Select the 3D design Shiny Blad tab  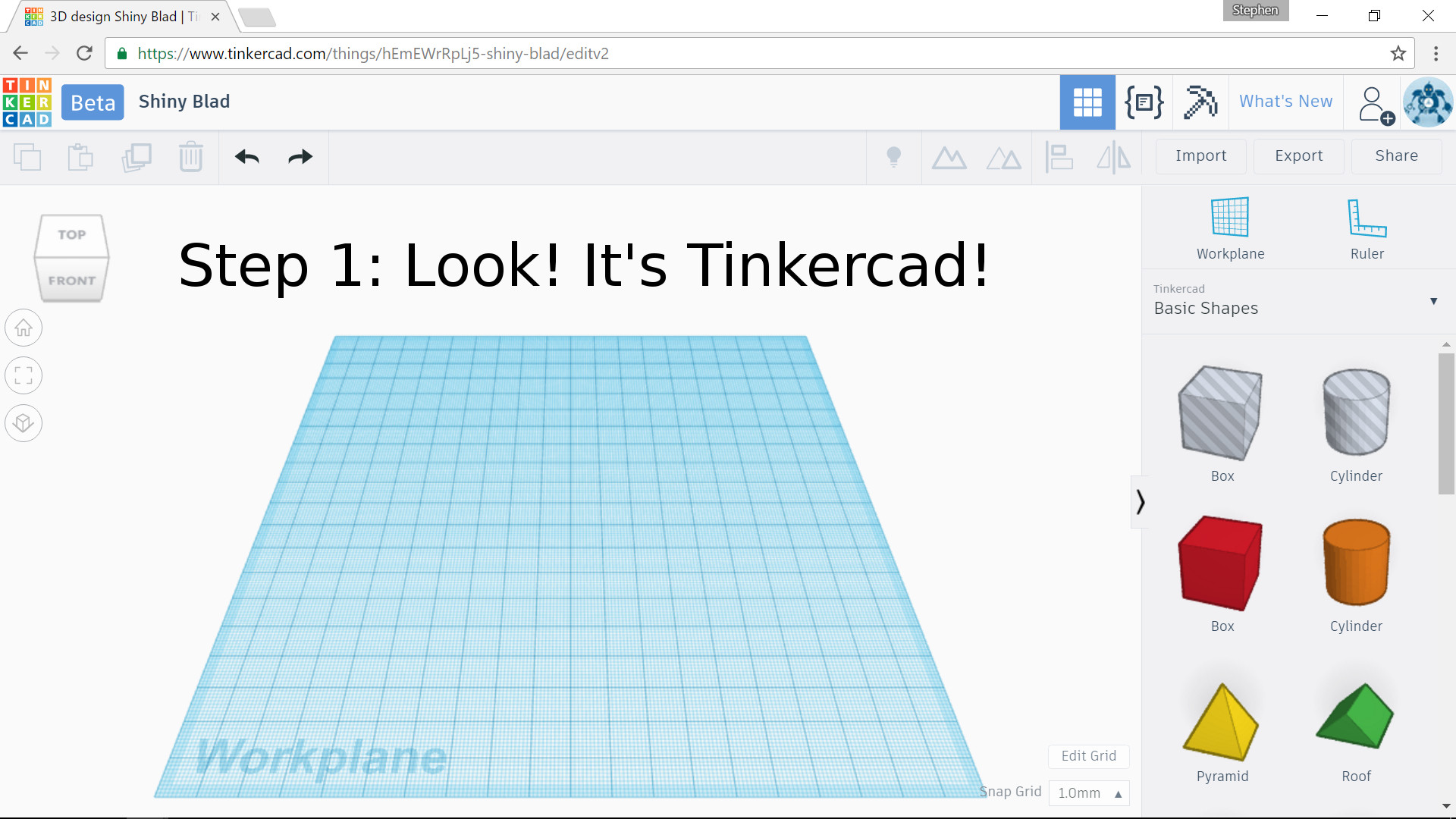pyautogui.click(x=121, y=17)
